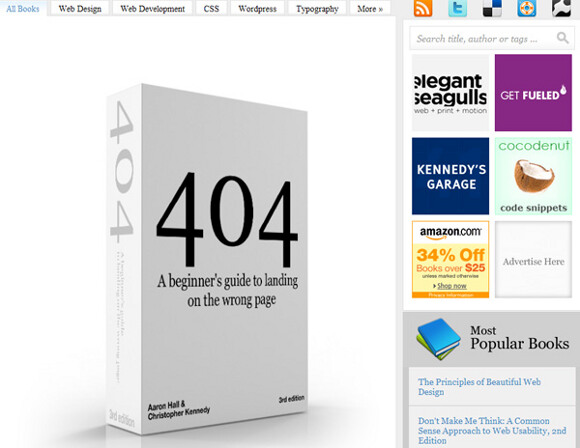Click the Twitter icon
Image resolution: width=580 pixels, height=448 pixels.
pyautogui.click(x=458, y=8)
